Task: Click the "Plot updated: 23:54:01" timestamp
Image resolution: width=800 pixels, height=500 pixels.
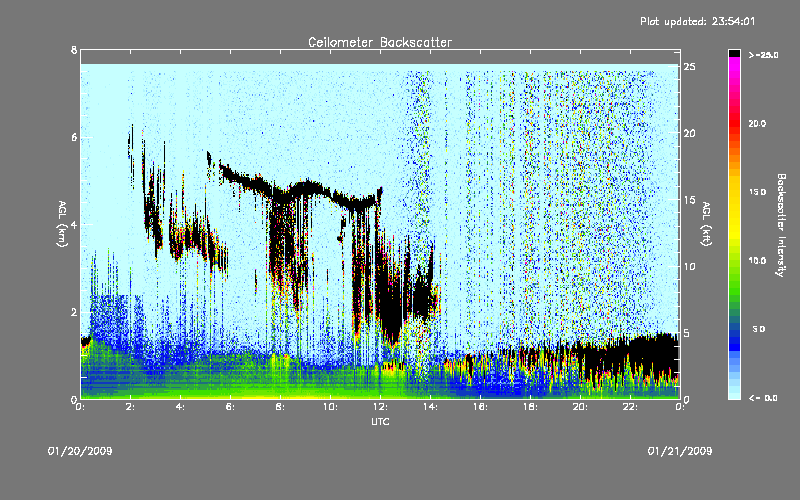Action: (697, 21)
